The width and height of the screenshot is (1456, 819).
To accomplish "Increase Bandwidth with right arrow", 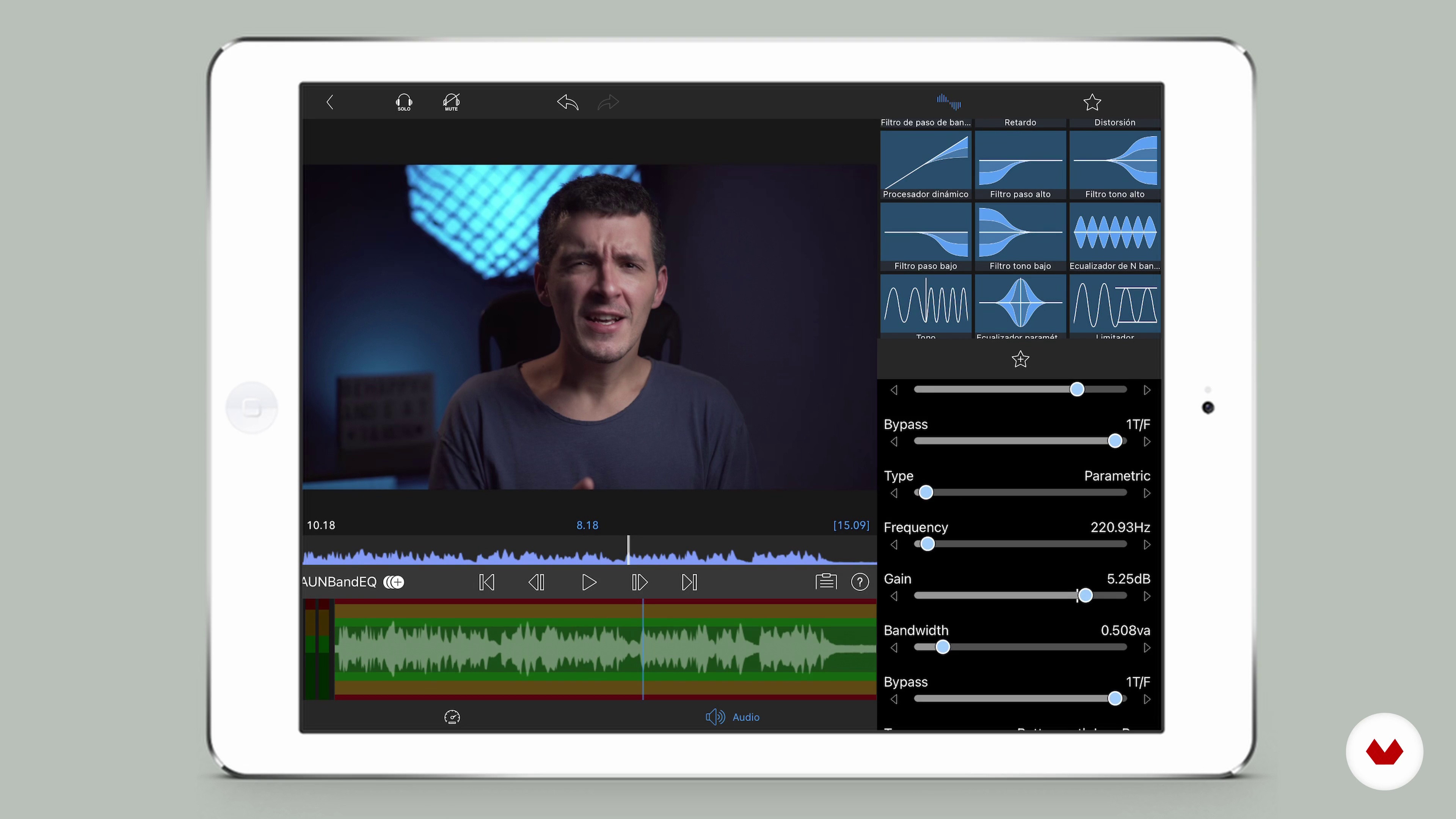I will pyautogui.click(x=1147, y=648).
